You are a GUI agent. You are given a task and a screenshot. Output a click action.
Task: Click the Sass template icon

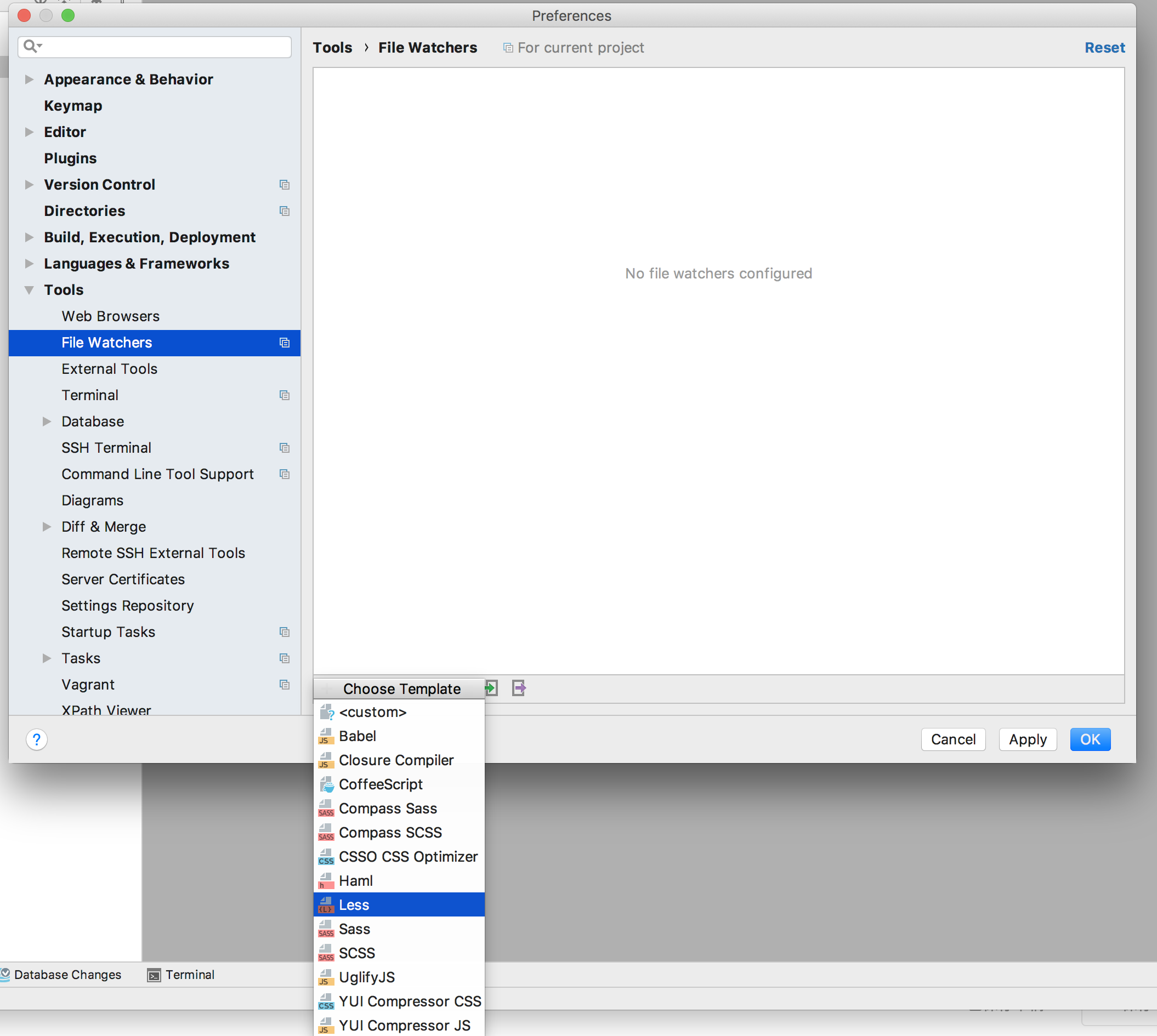tap(326, 928)
